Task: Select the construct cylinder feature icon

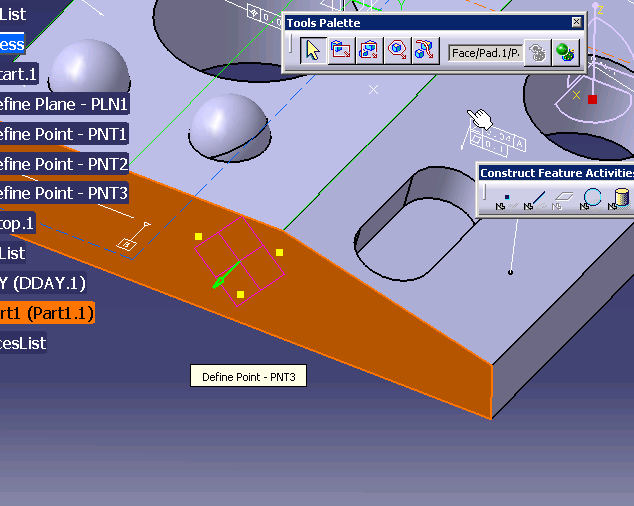Action: click(x=621, y=198)
